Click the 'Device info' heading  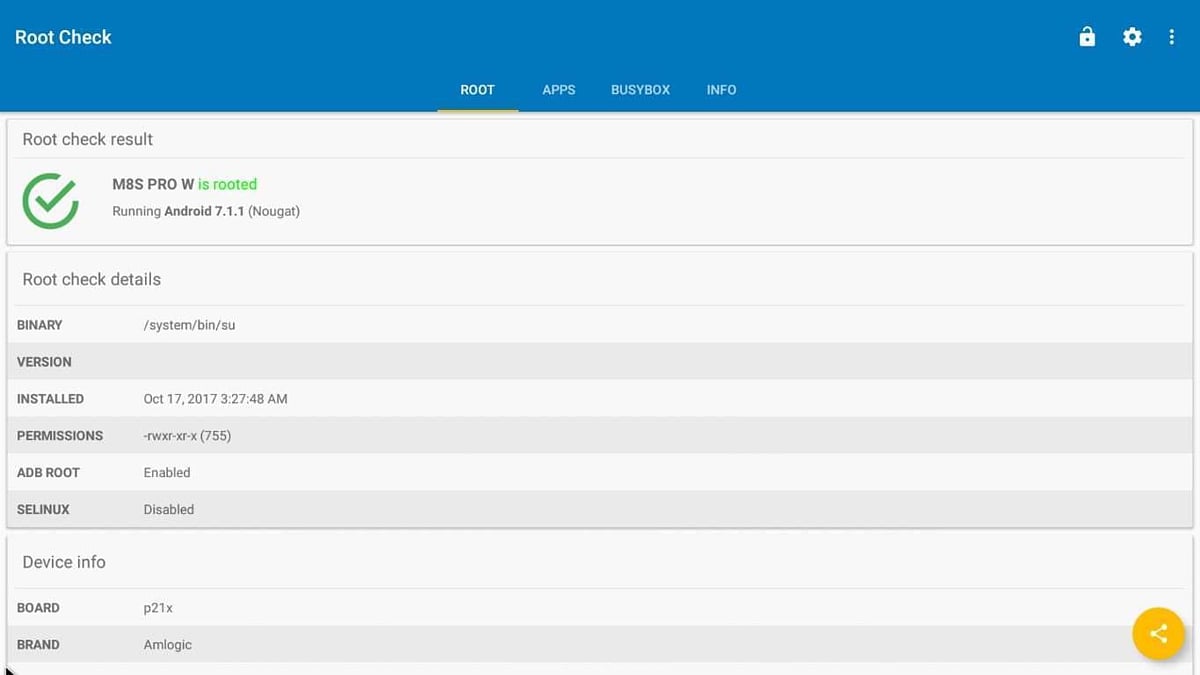pyautogui.click(x=64, y=562)
